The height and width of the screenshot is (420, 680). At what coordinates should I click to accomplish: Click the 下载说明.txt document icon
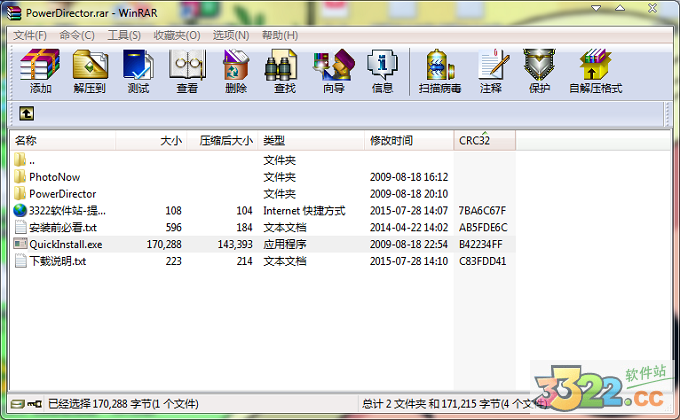pyautogui.click(x=20, y=261)
